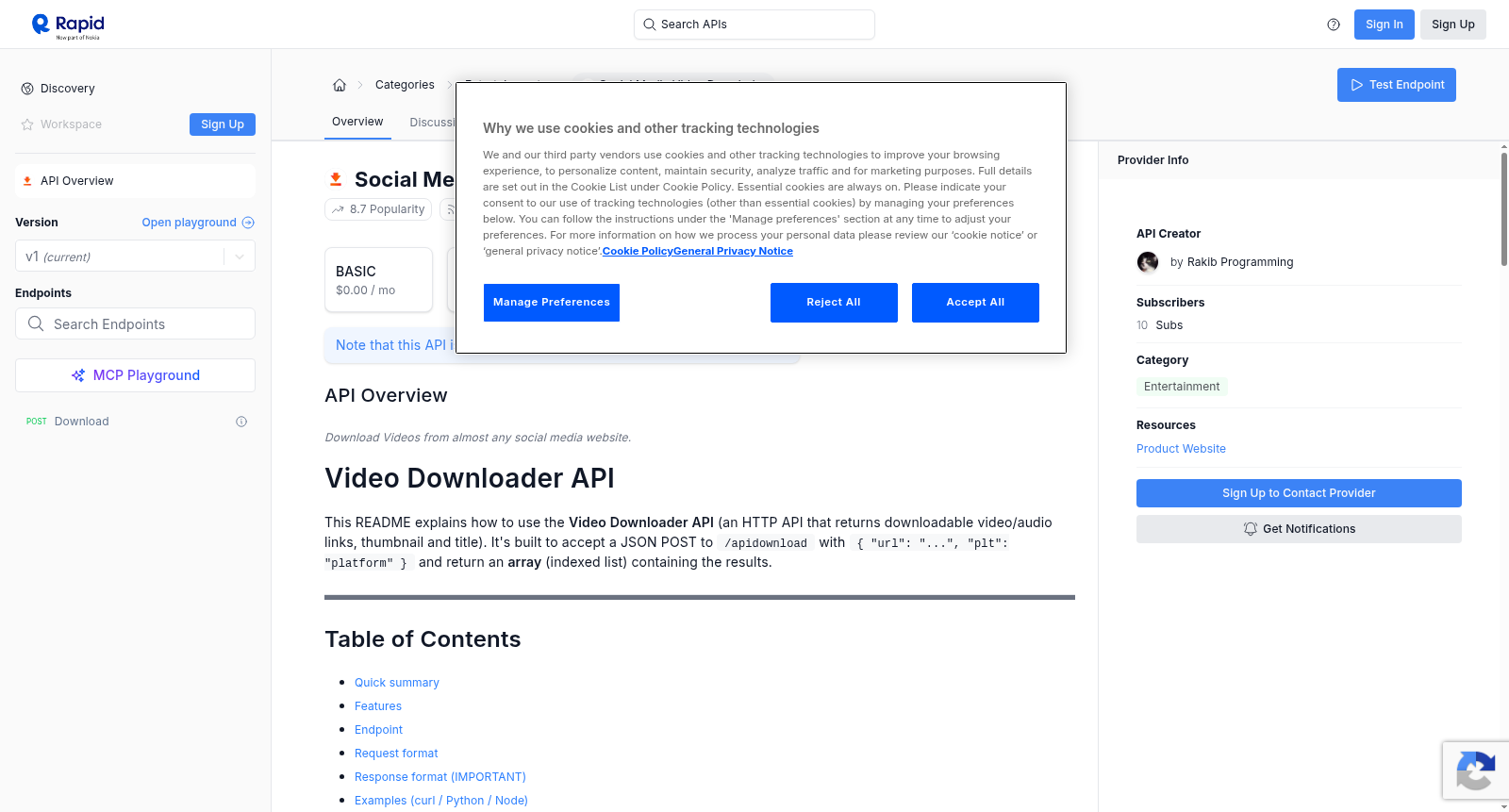Open Categories breadcrumb

pyautogui.click(x=405, y=85)
